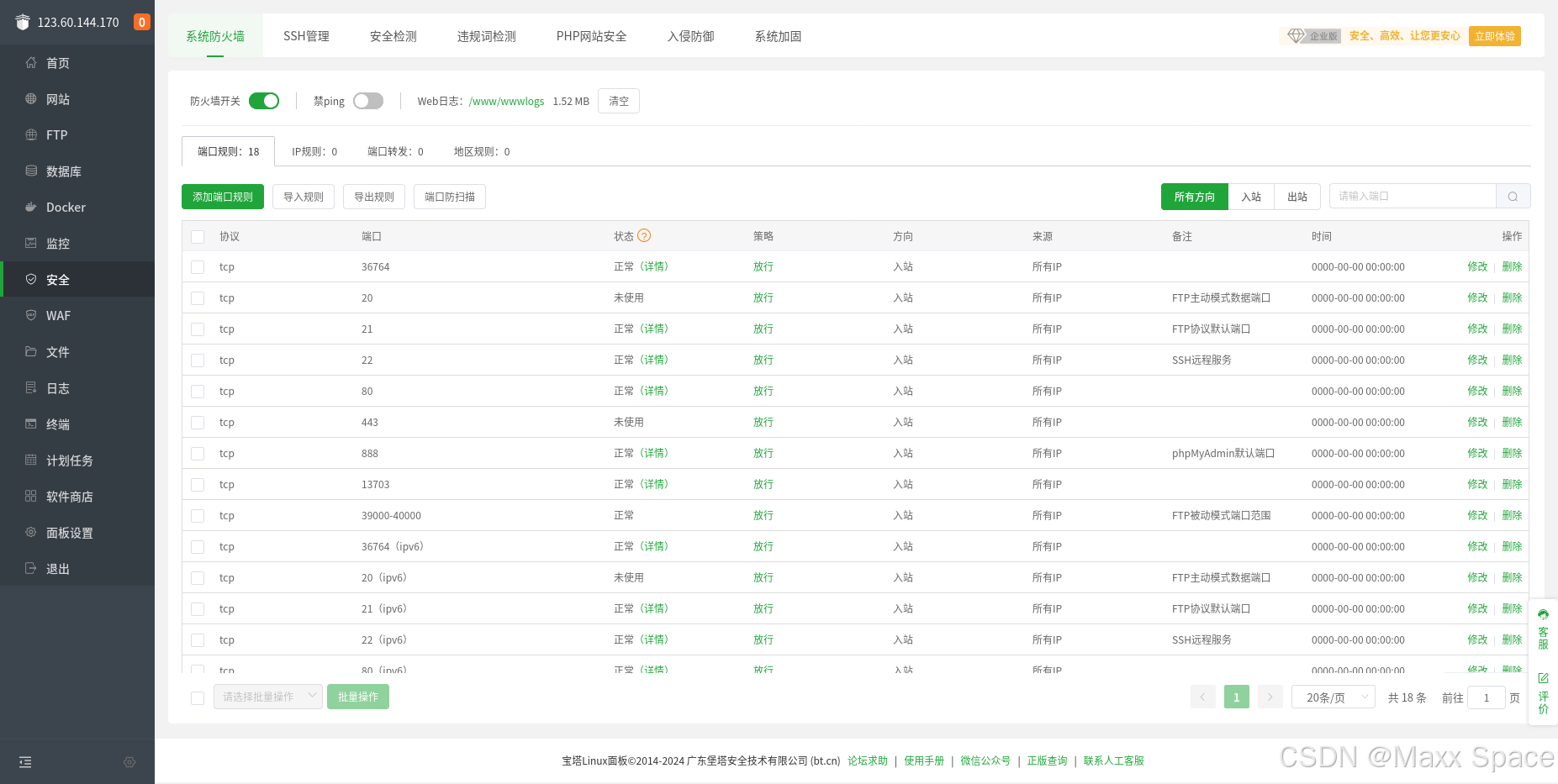
Task: Check the row checkbox for port 36764
Action: pos(198,267)
